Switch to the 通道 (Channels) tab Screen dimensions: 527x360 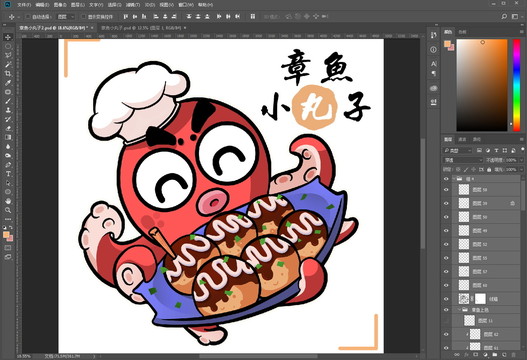click(x=462, y=139)
